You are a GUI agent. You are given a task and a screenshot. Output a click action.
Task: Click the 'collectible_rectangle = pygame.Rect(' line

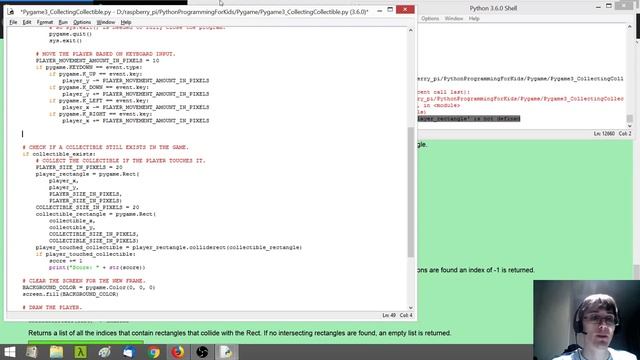coord(96,214)
